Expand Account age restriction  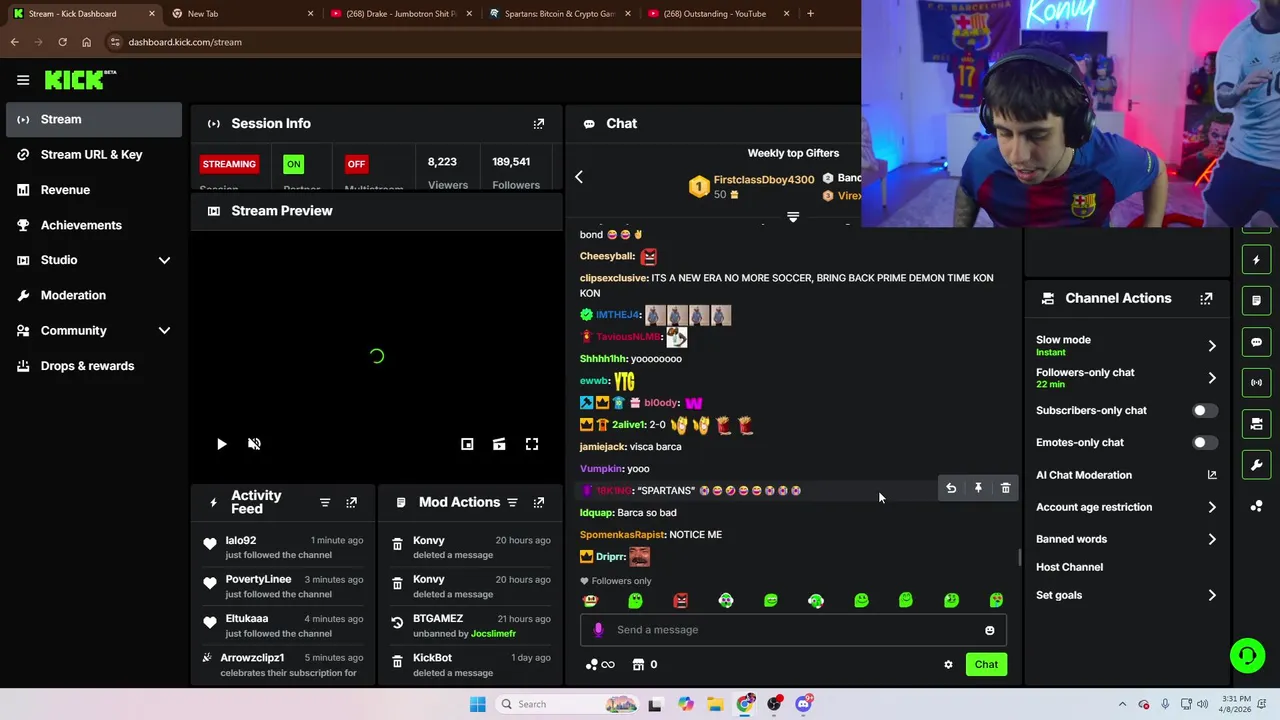[x=1126, y=507]
